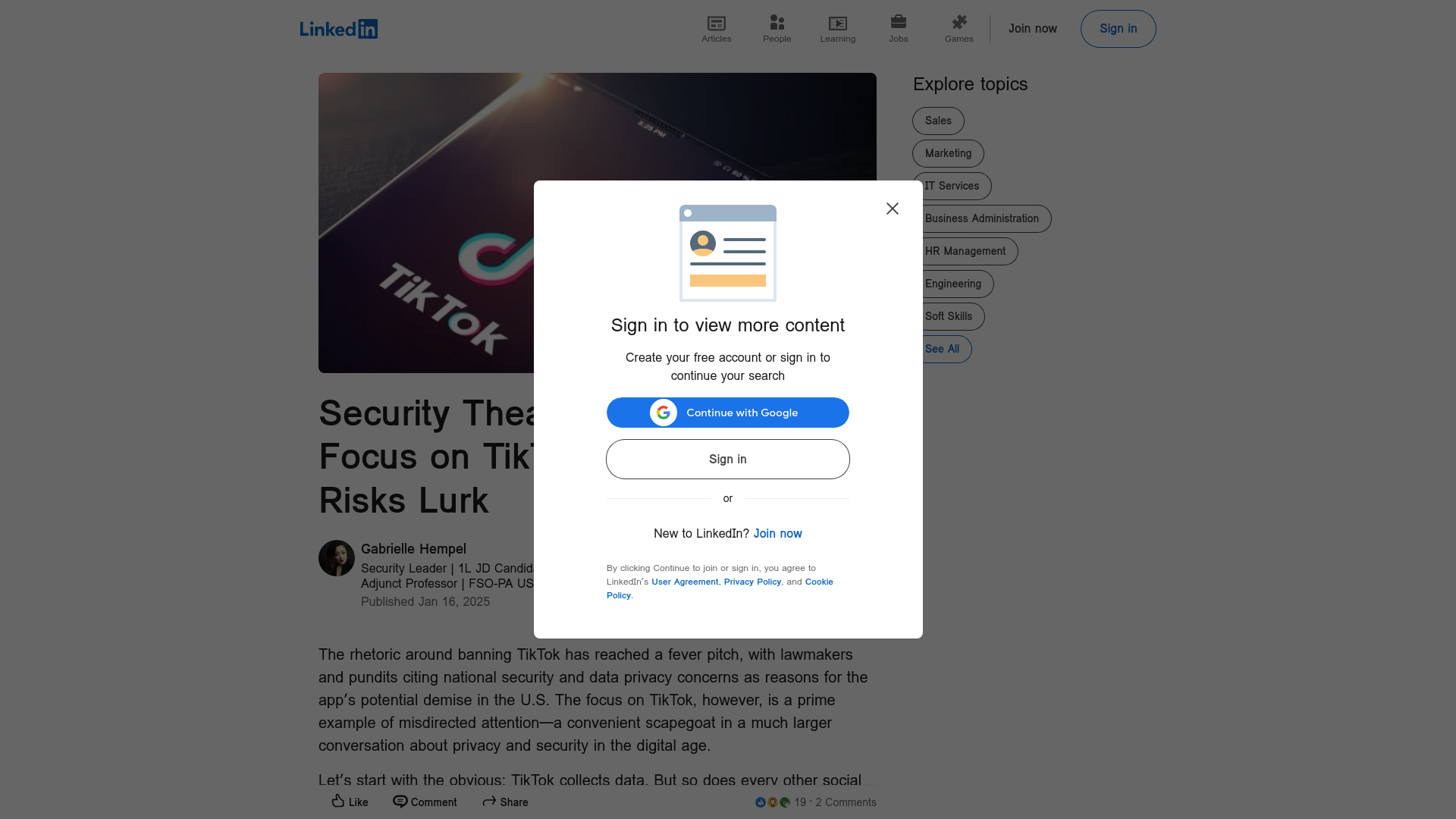Click the Sign in button in modal
The height and width of the screenshot is (819, 1456).
tap(728, 459)
